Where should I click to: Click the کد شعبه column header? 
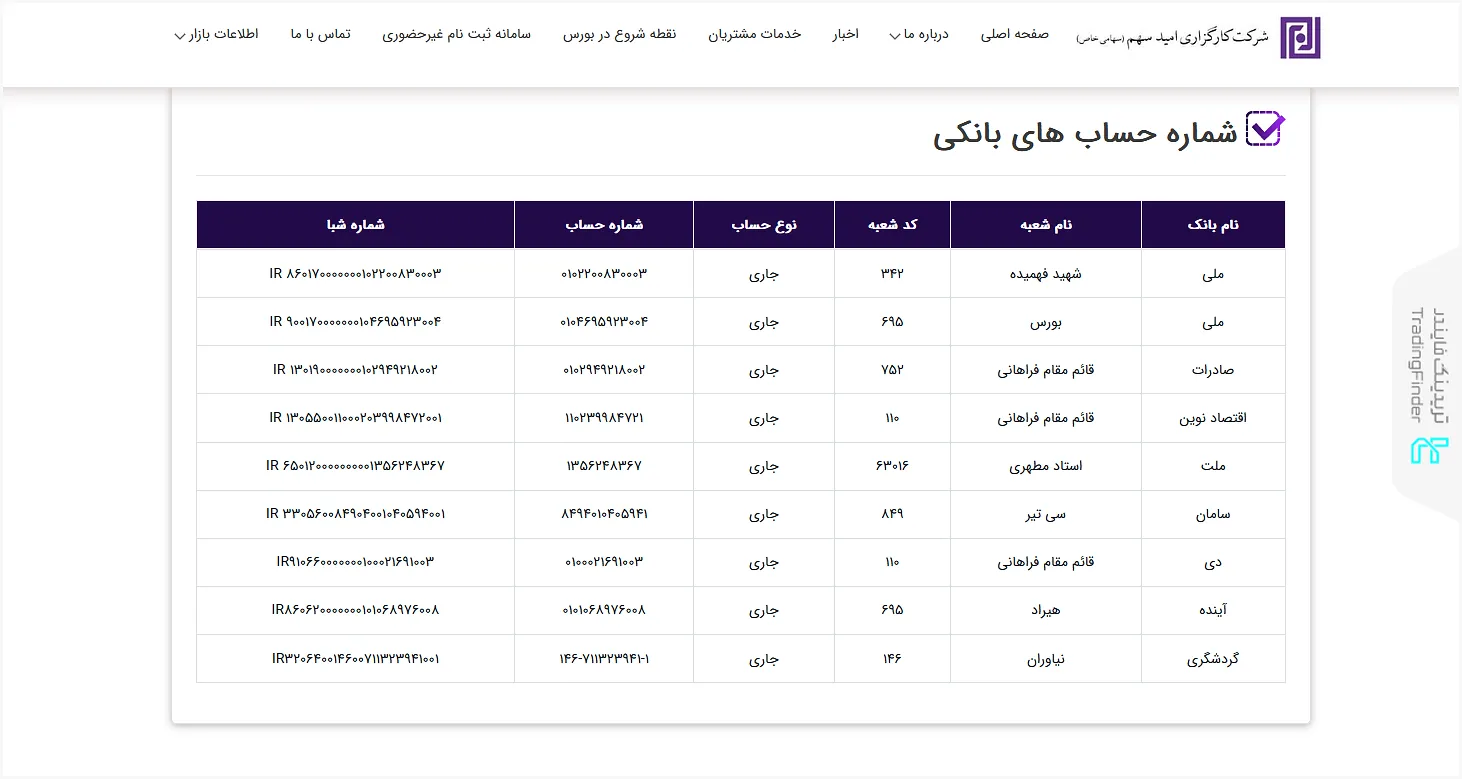point(893,225)
